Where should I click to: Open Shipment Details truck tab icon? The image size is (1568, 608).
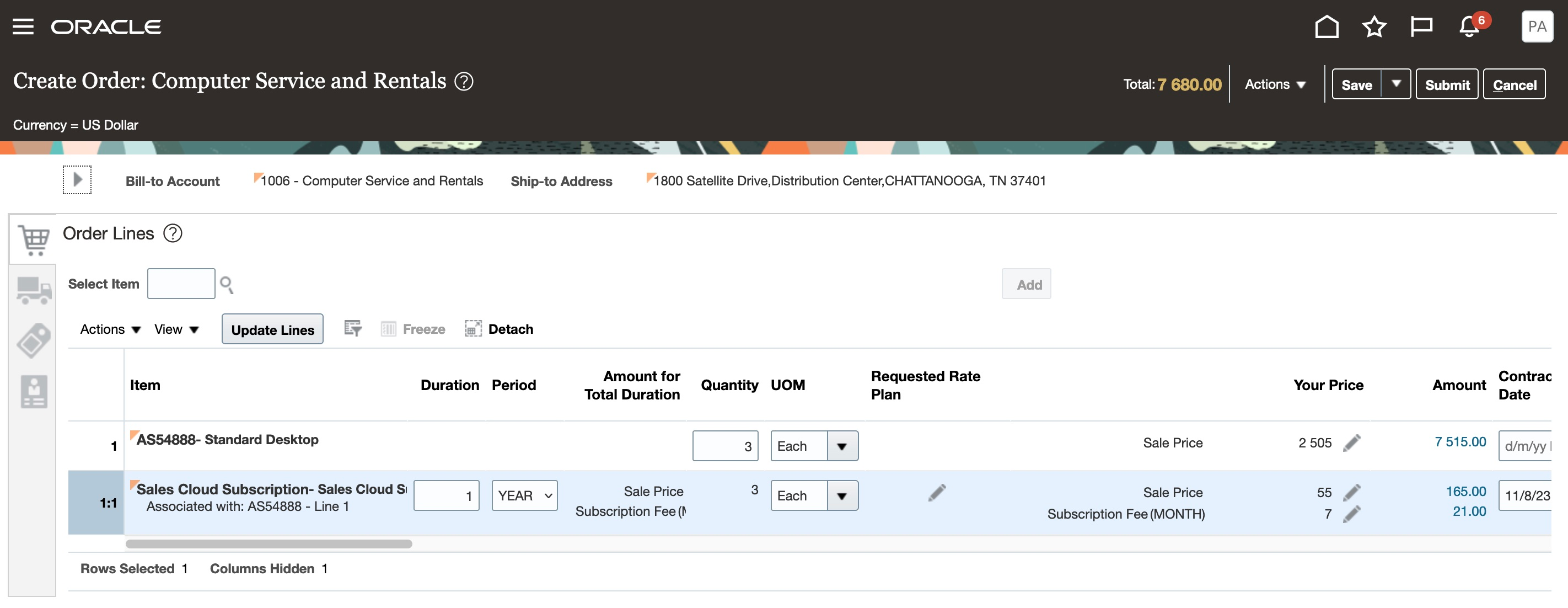click(34, 290)
